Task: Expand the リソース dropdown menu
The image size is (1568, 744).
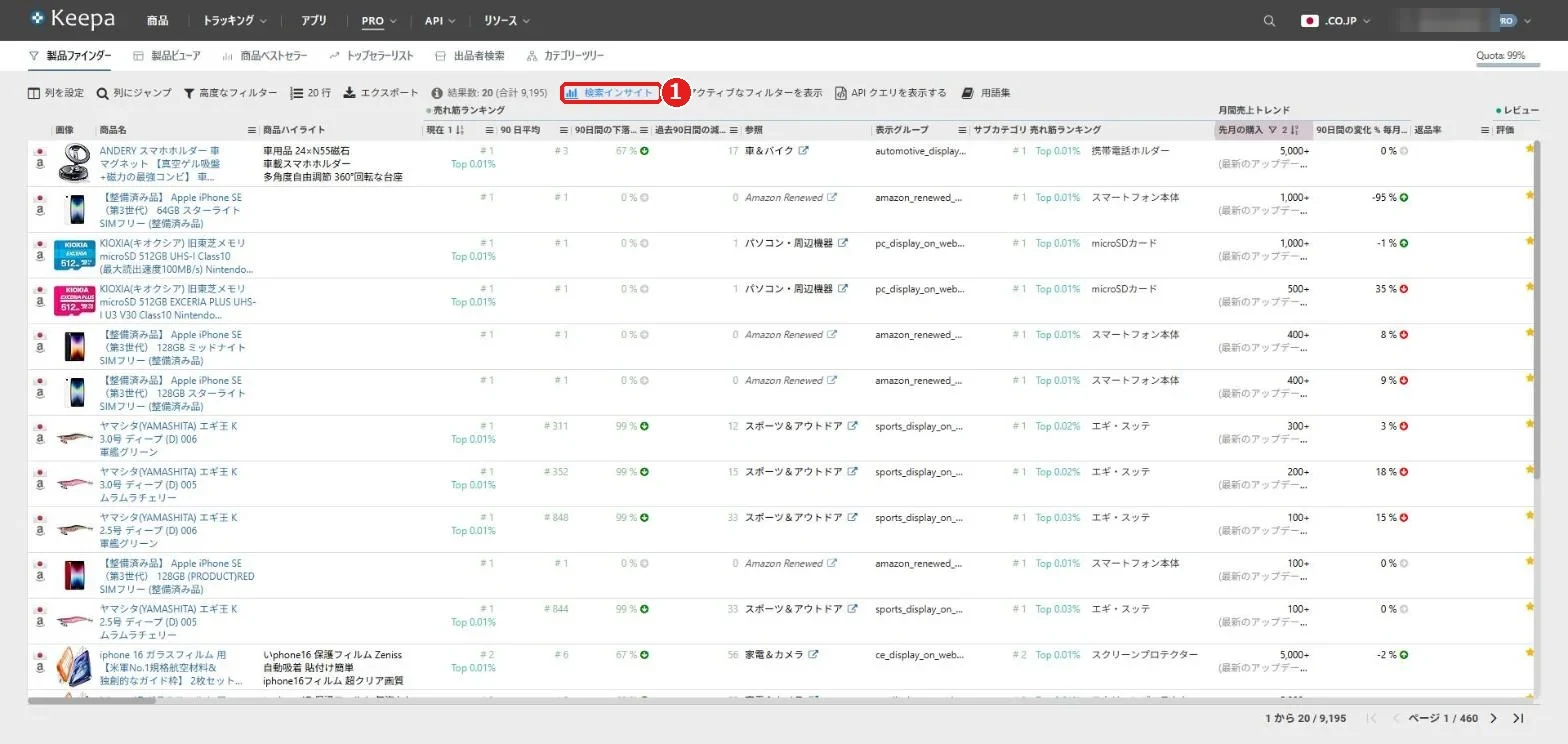Action: click(507, 20)
